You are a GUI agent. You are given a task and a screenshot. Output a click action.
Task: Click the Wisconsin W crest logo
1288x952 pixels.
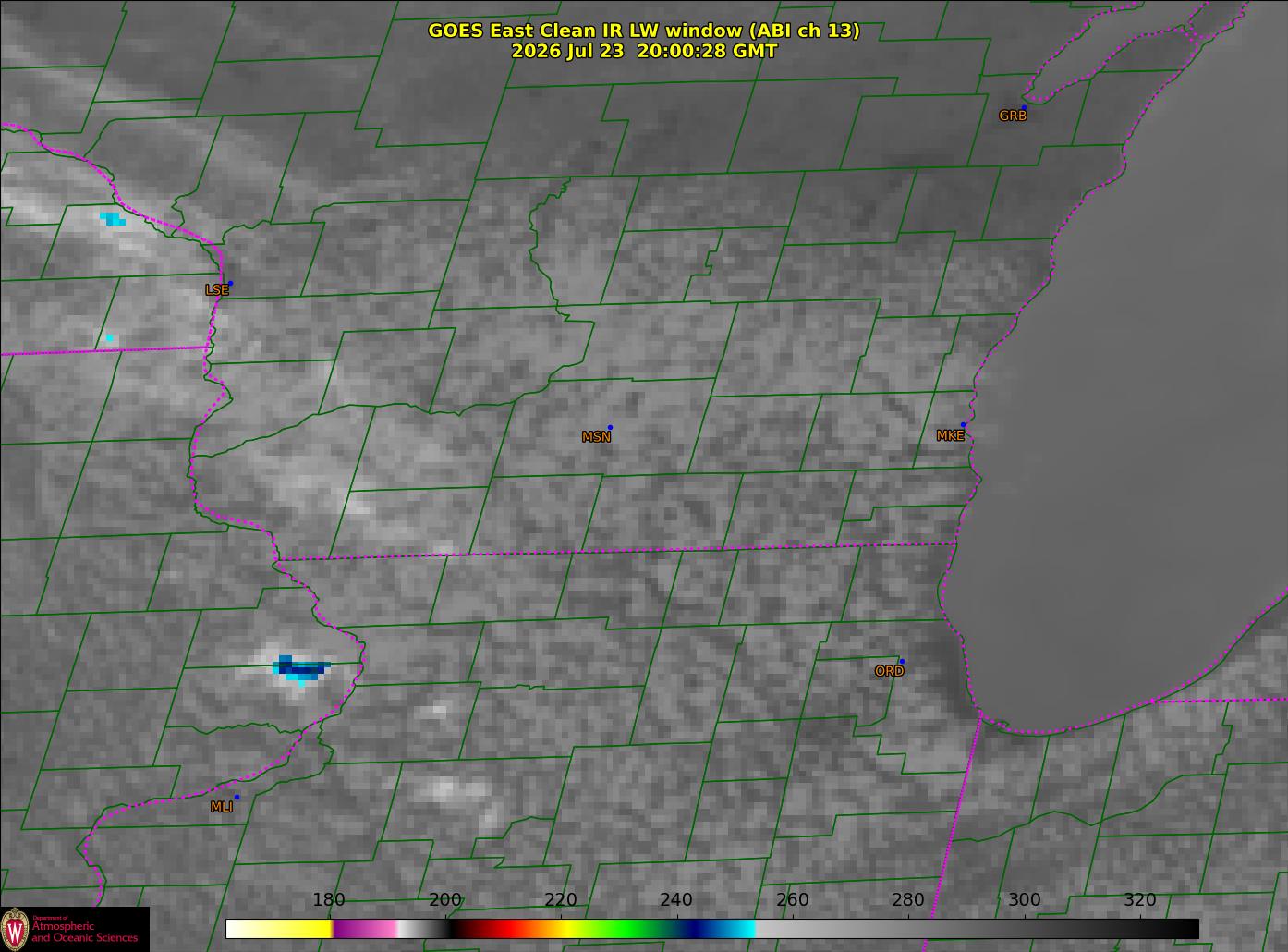(x=15, y=929)
